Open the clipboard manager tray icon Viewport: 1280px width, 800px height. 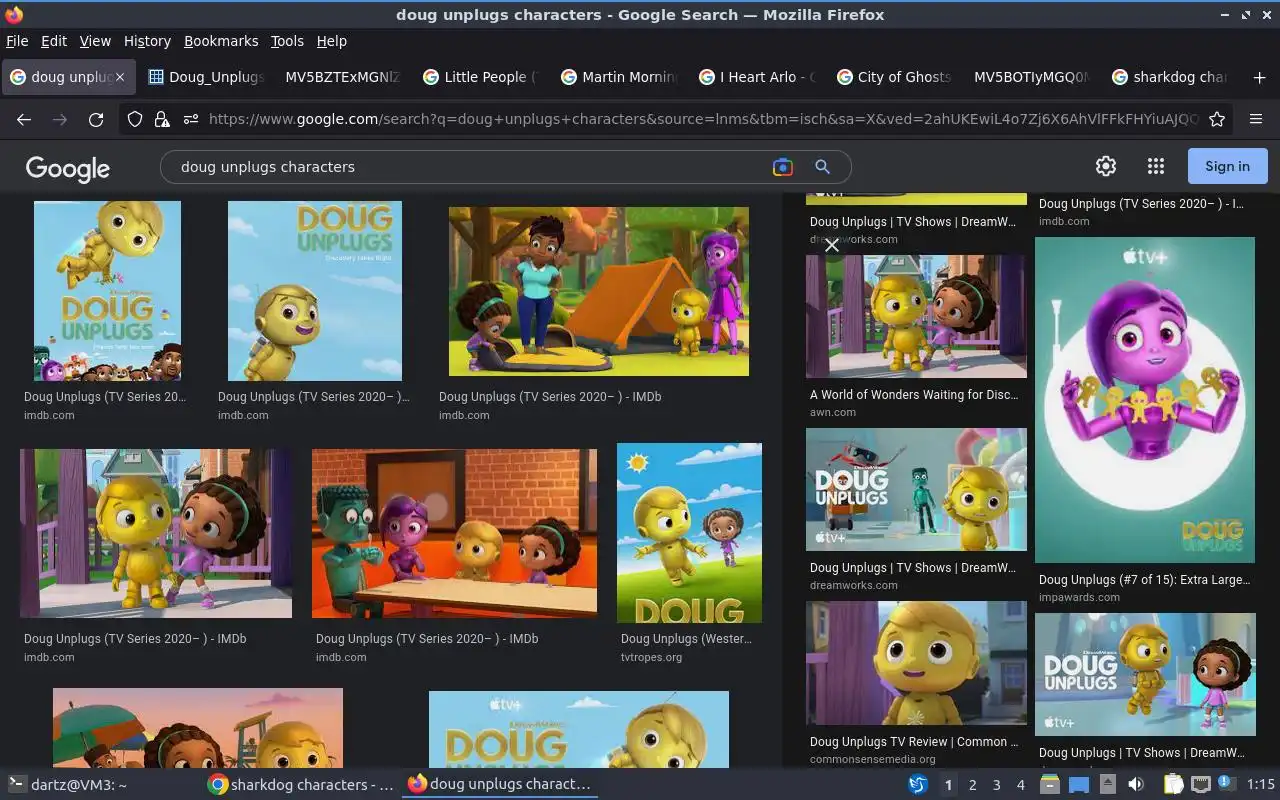(1174, 785)
